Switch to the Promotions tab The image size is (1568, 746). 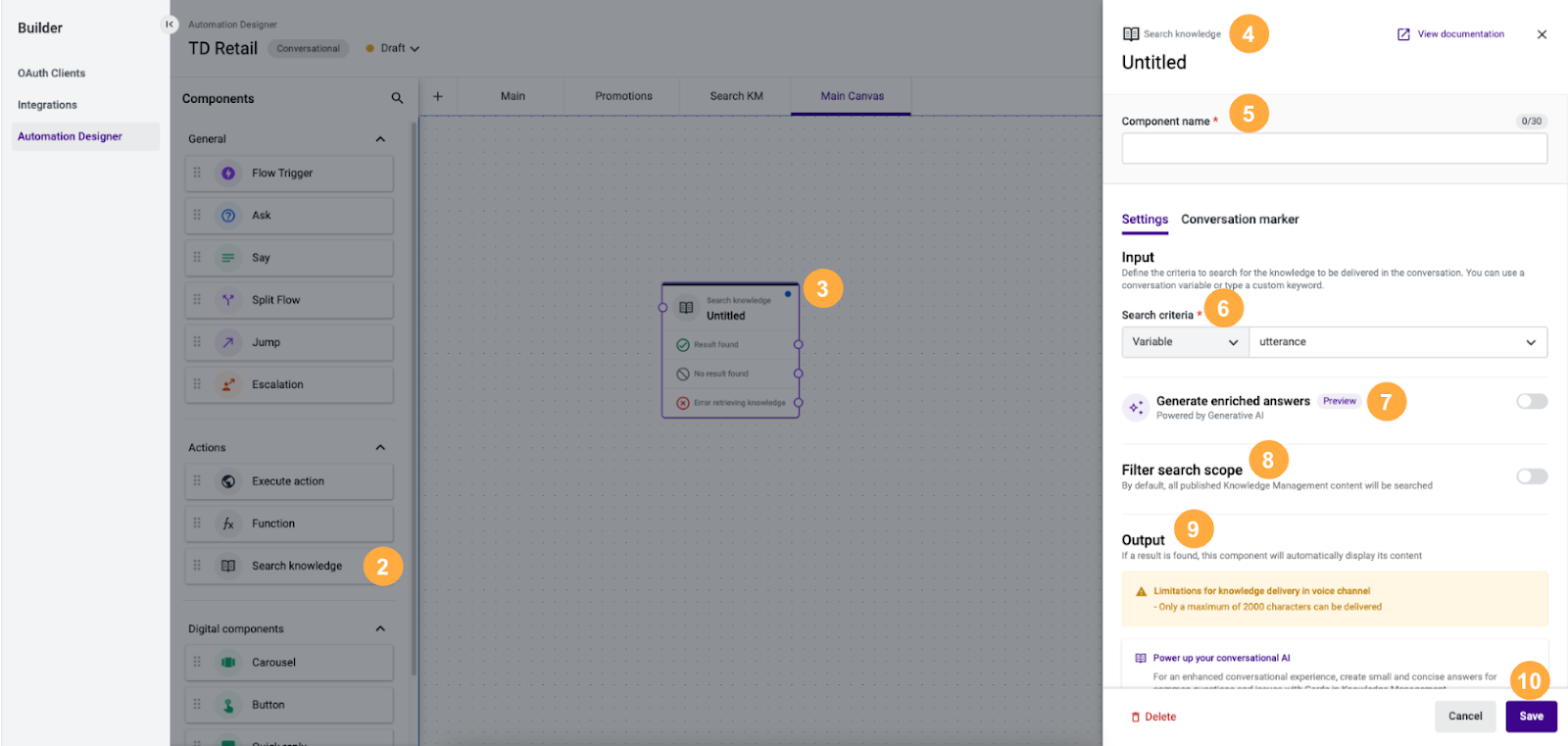[x=623, y=96]
